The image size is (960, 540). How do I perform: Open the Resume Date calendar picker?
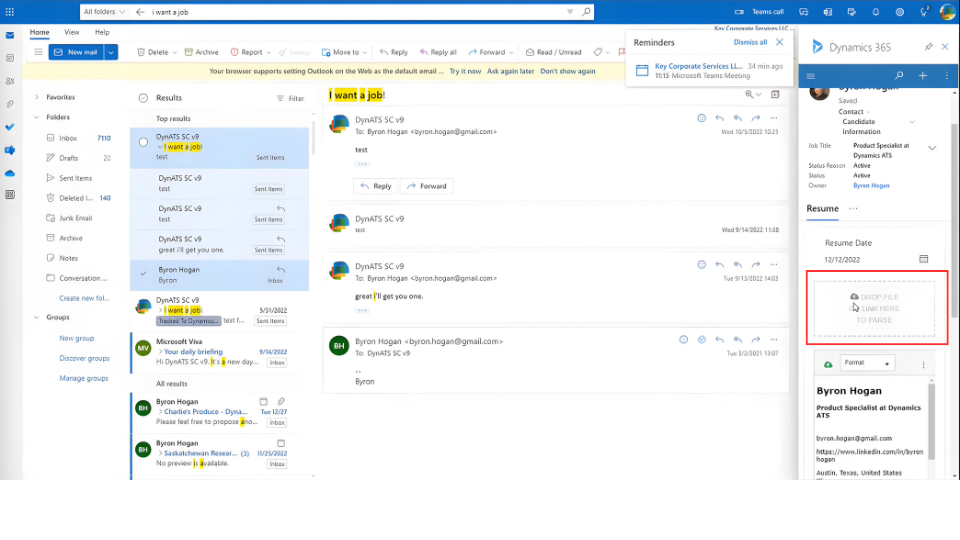[923, 259]
